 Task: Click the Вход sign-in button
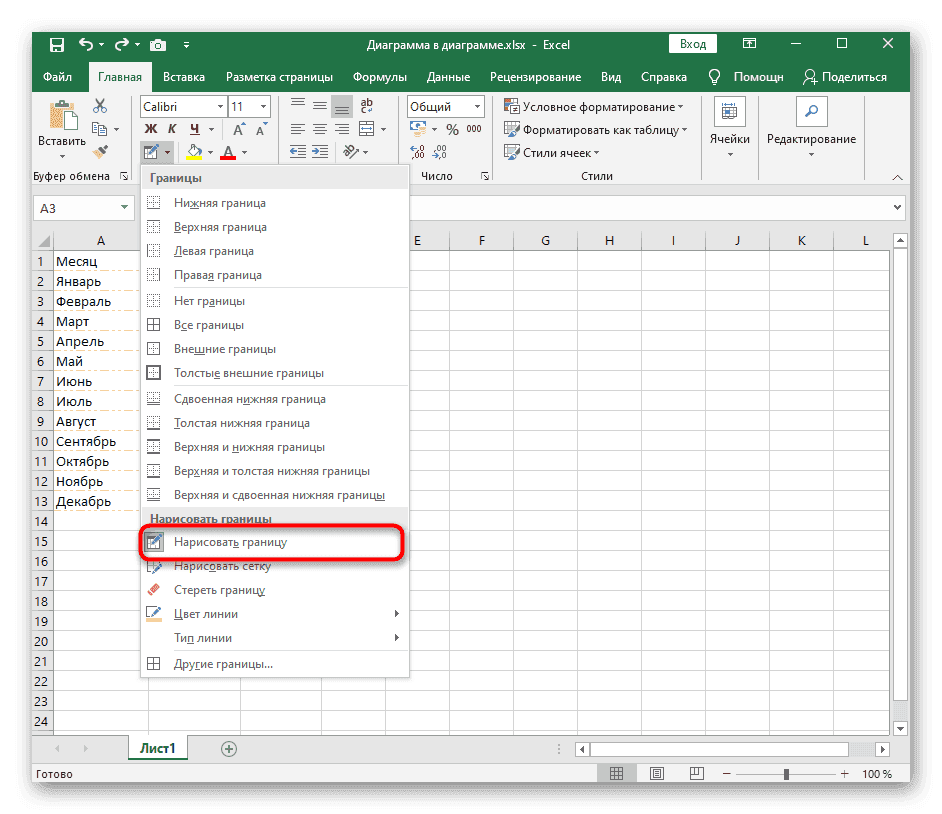693,44
